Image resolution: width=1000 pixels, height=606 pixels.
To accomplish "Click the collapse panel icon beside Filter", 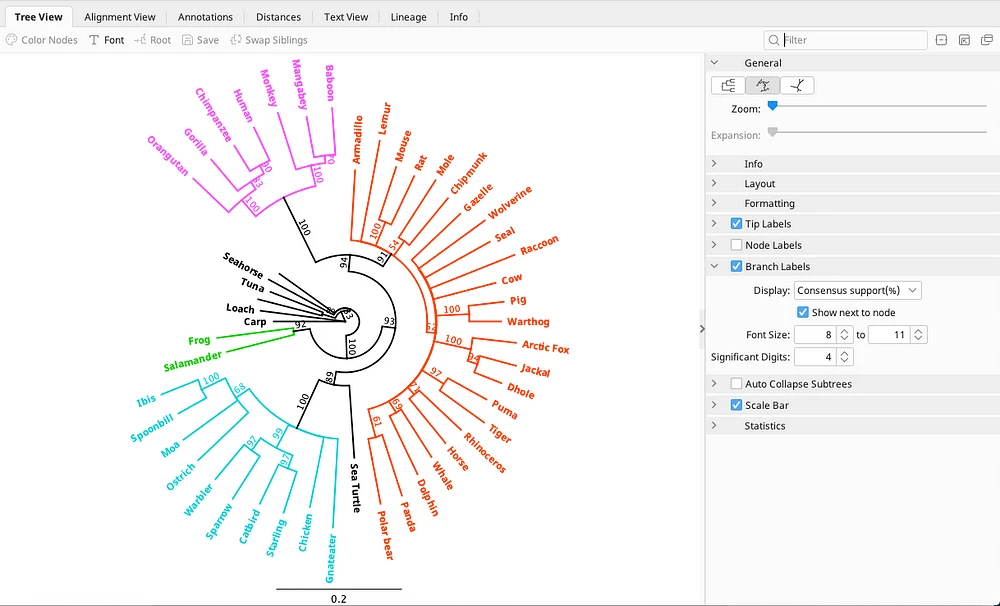I will click(941, 40).
